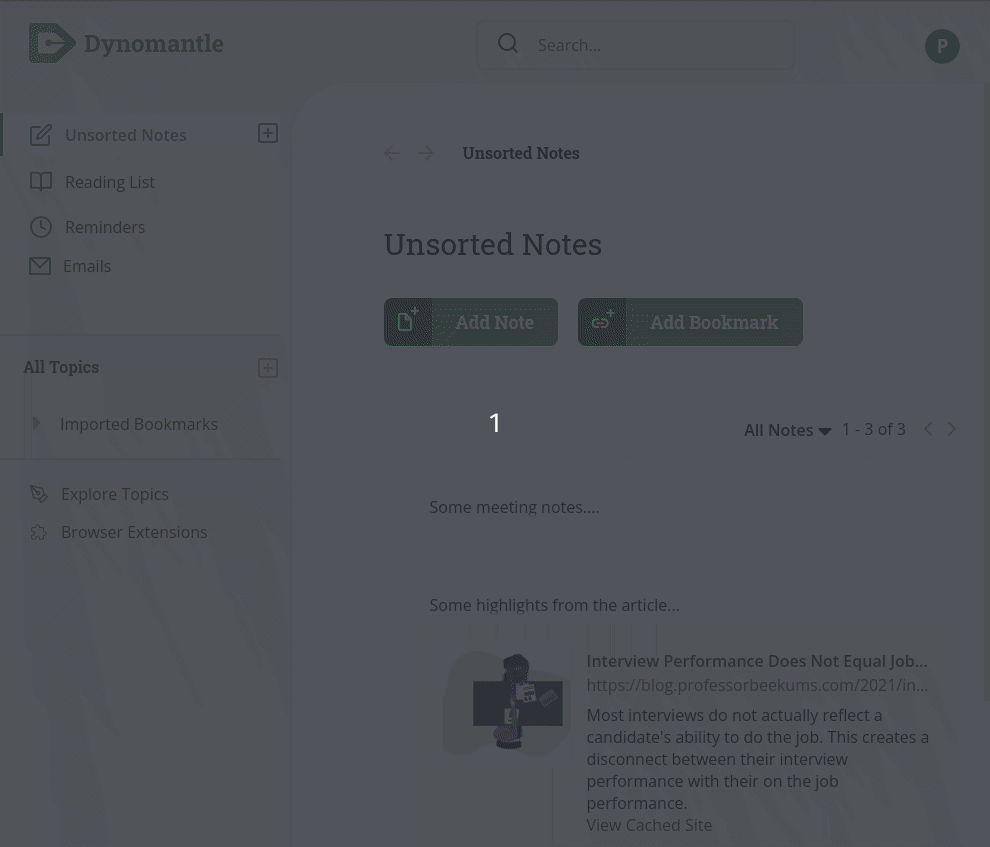990x847 pixels.
Task: Click the Add Bookmark button label
Action: (x=714, y=322)
